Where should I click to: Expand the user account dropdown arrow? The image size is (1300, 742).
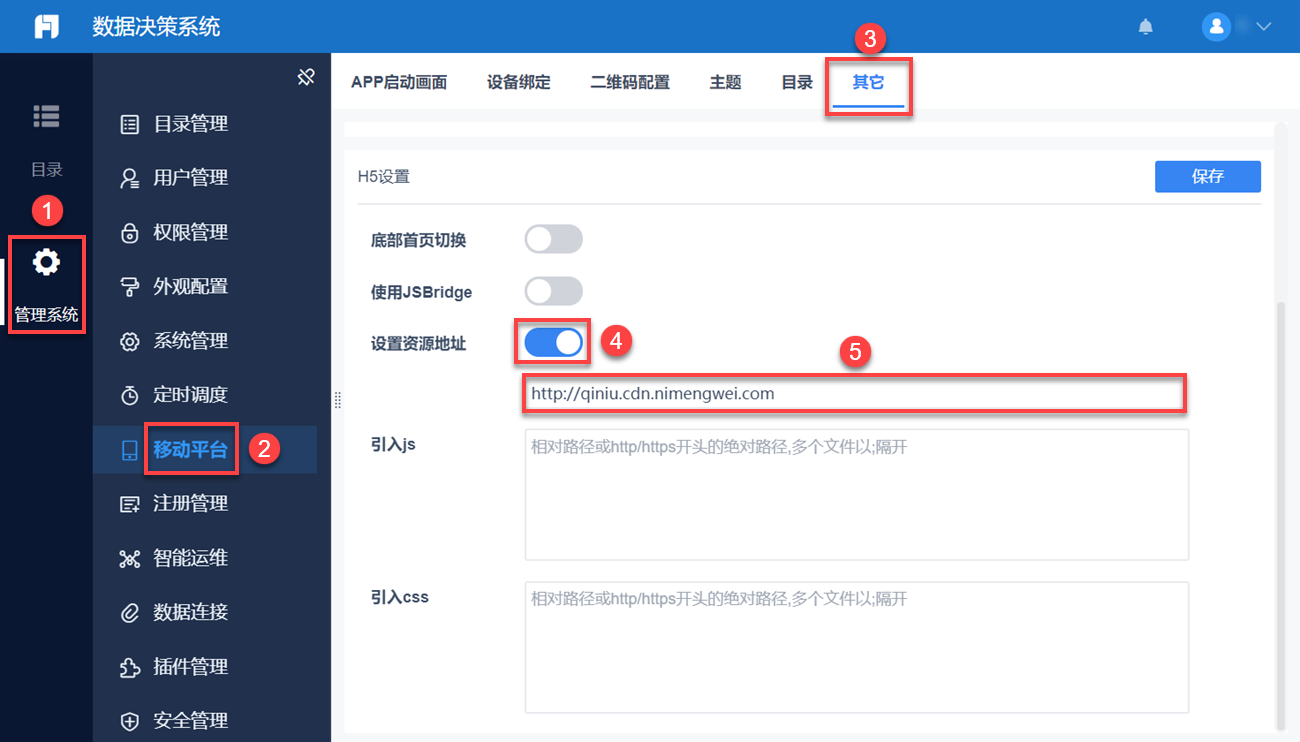pos(1263,27)
